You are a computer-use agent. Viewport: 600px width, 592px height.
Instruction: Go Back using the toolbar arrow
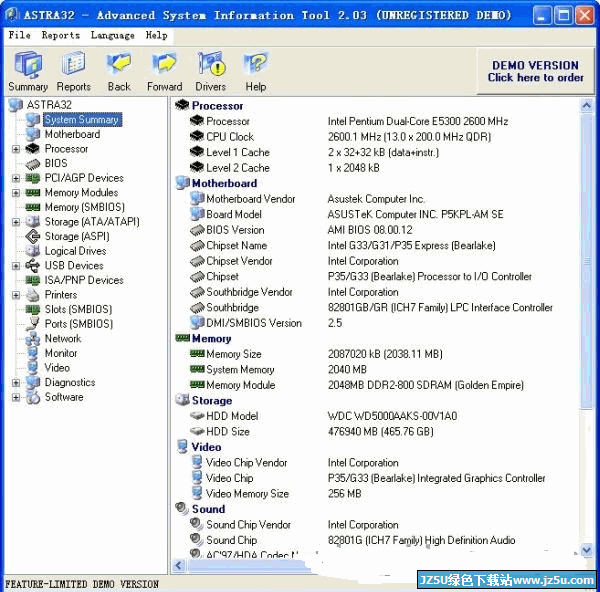tap(119, 72)
